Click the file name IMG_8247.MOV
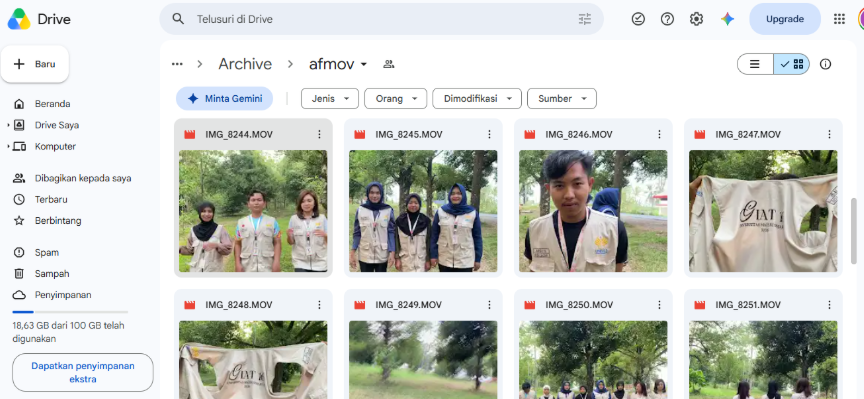Viewport: 864px width, 399px height. [x=748, y=134]
